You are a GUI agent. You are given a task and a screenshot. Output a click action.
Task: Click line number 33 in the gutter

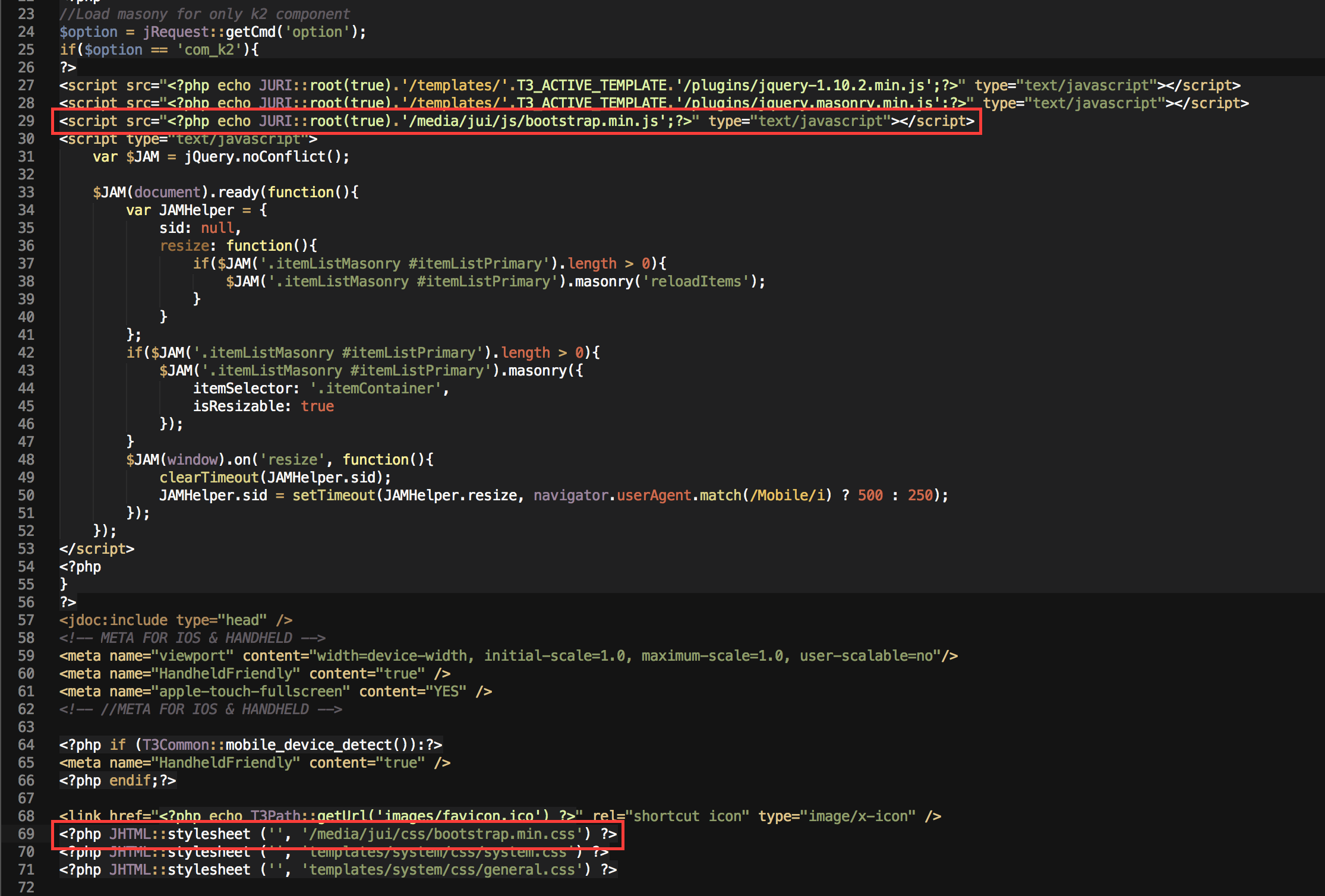(x=26, y=193)
